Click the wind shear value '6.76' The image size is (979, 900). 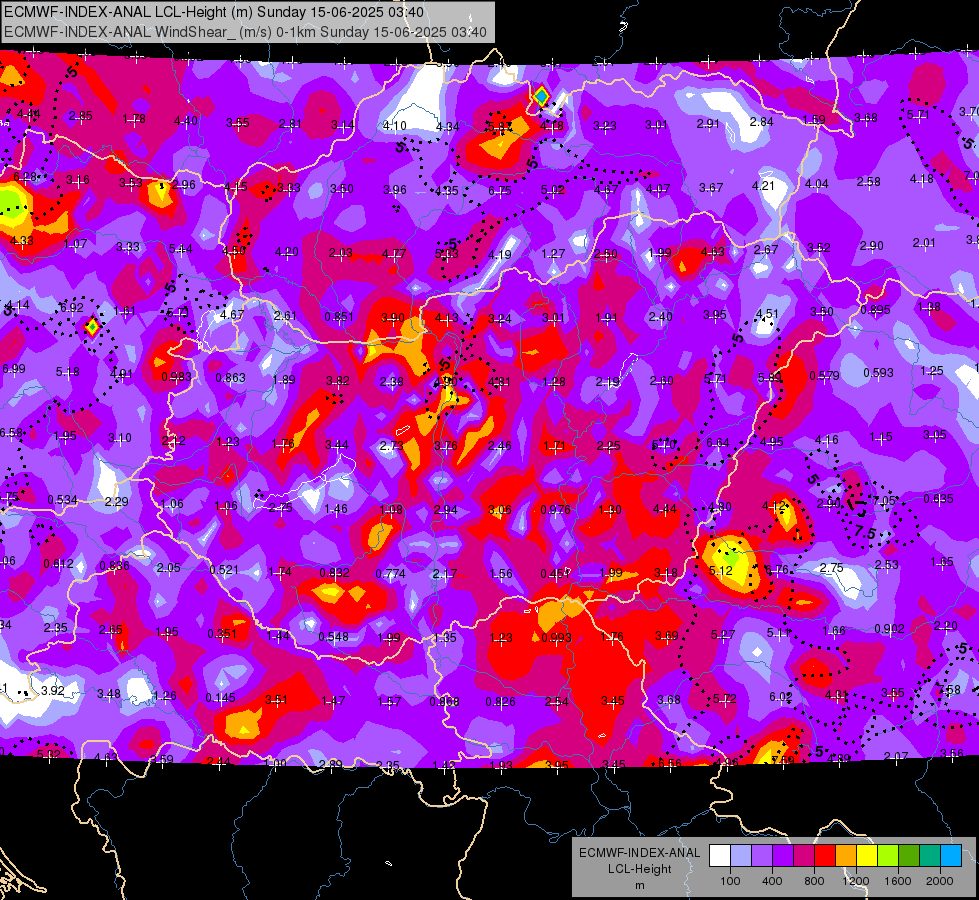pyautogui.click(x=777, y=570)
